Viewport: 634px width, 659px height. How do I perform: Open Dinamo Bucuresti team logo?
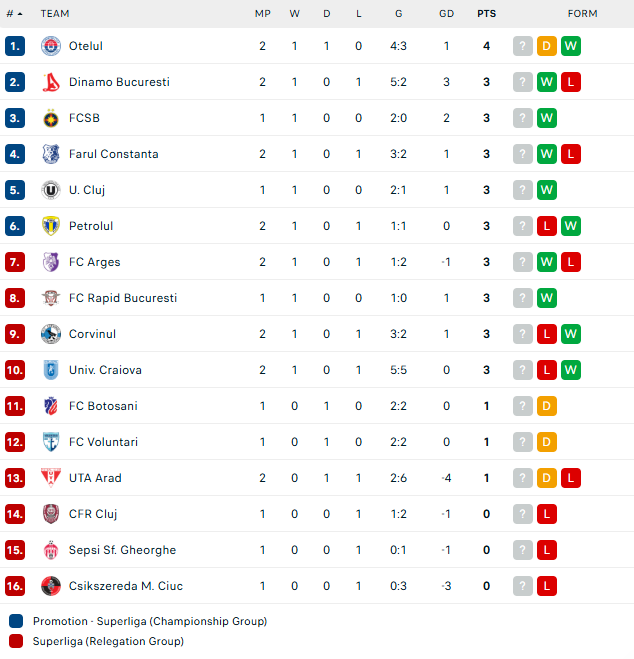[51, 82]
